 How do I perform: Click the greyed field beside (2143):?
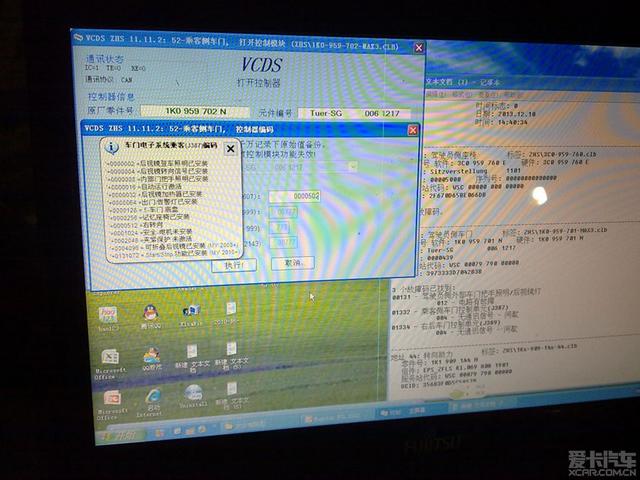(x=283, y=243)
